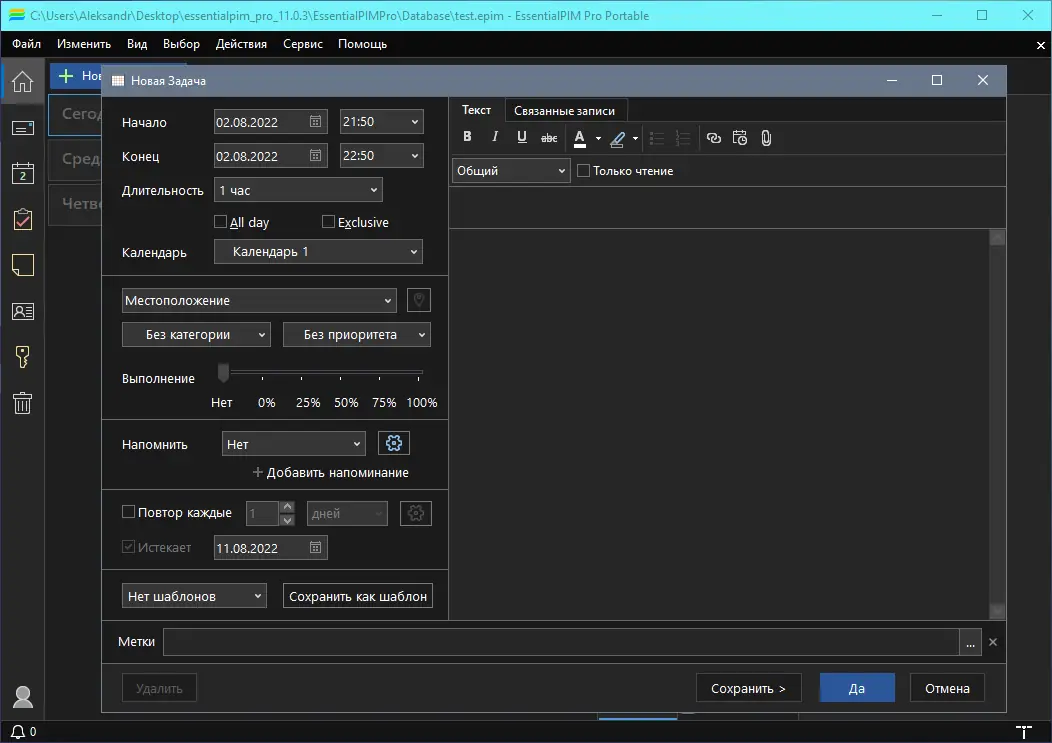
Task: Attach a file using the paperclip icon
Action: pos(766,138)
